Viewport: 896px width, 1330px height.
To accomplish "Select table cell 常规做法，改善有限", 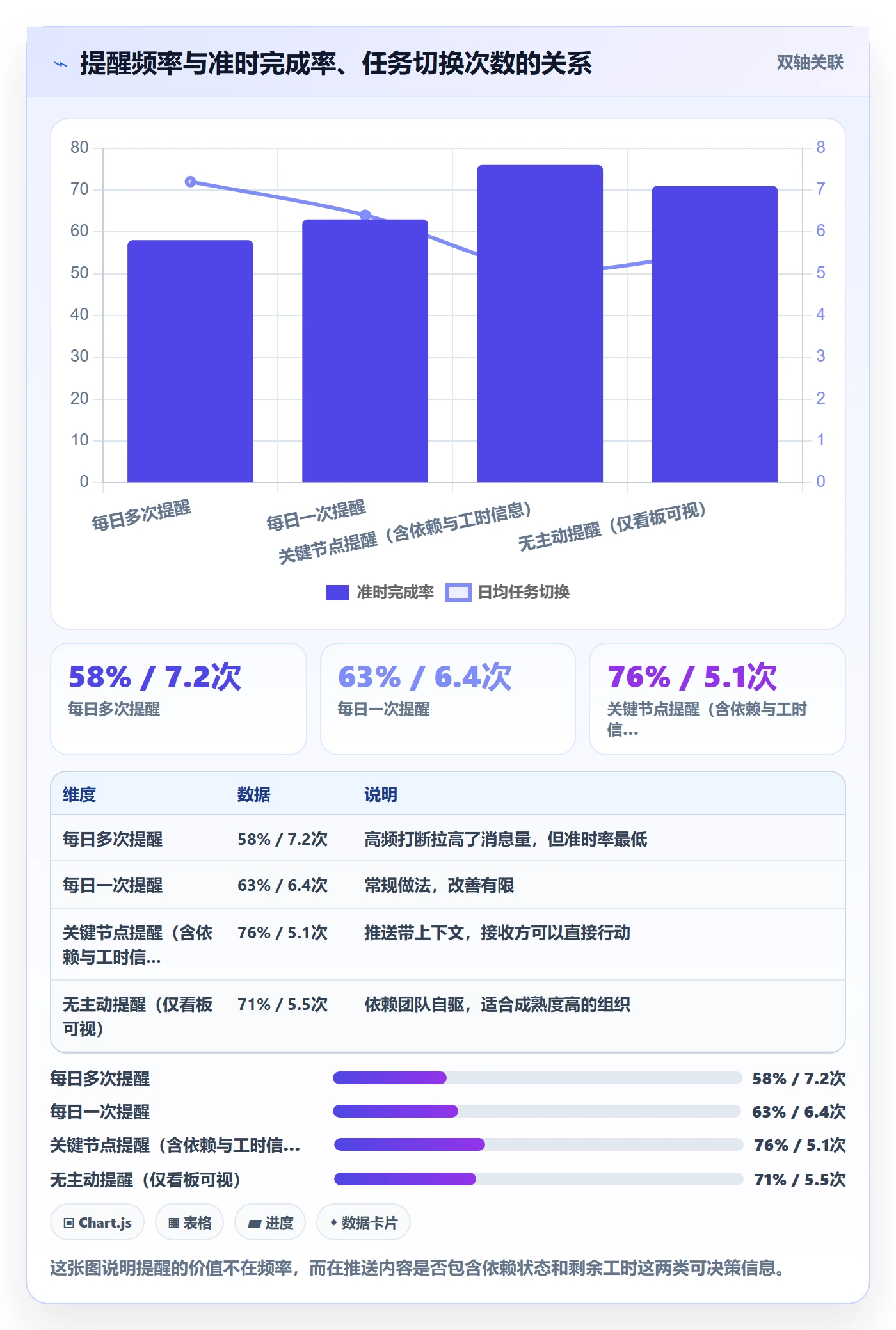I will coord(439,885).
